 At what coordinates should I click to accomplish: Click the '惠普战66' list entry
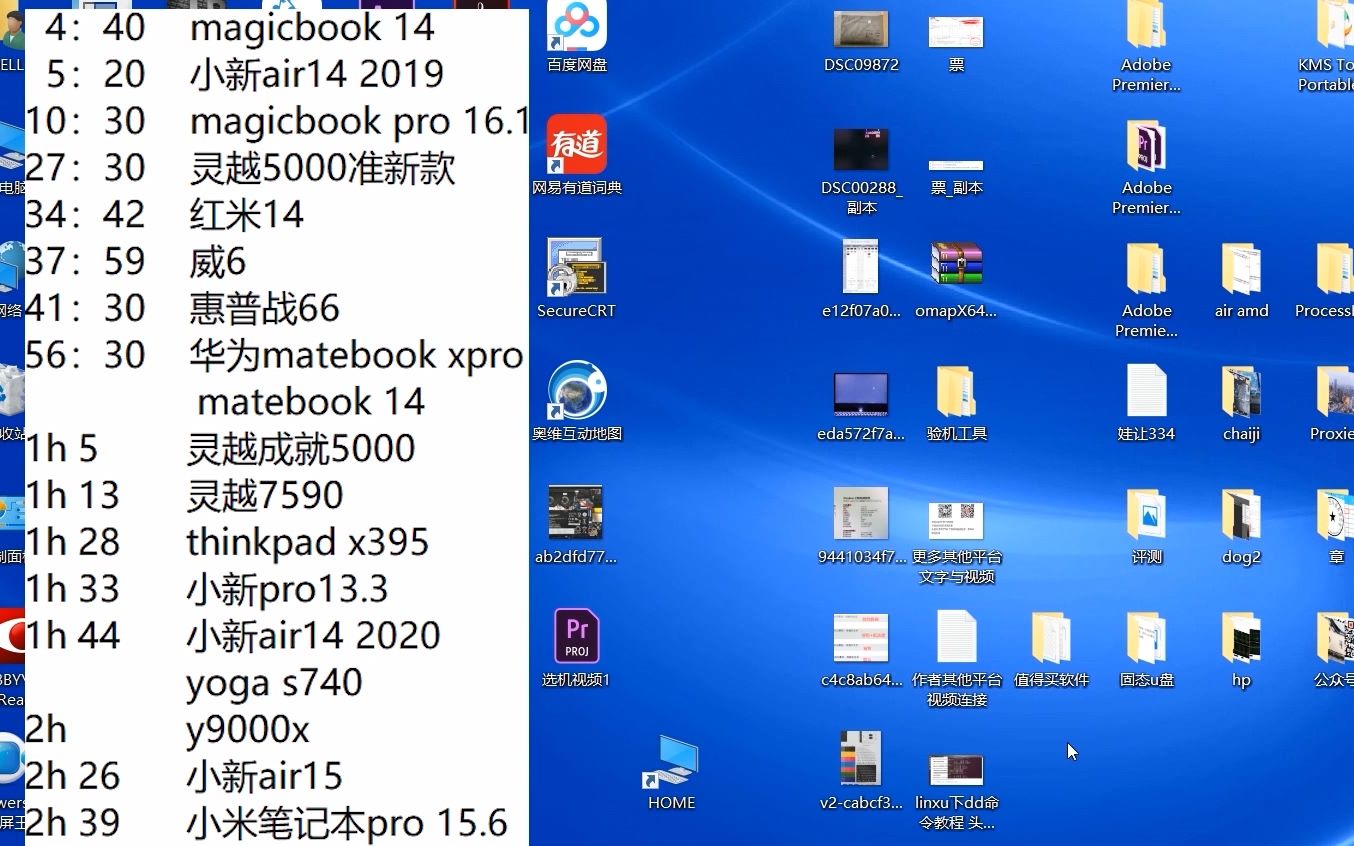click(x=264, y=308)
